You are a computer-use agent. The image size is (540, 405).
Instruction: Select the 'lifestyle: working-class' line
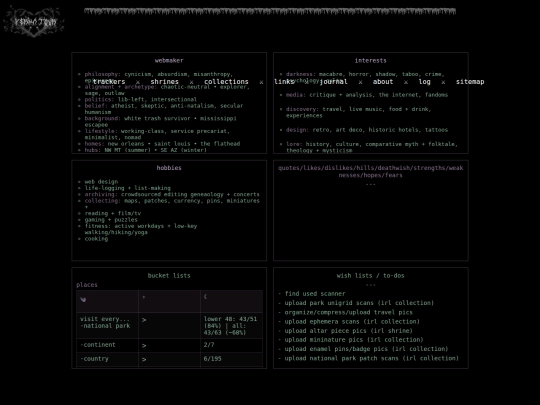(x=157, y=134)
